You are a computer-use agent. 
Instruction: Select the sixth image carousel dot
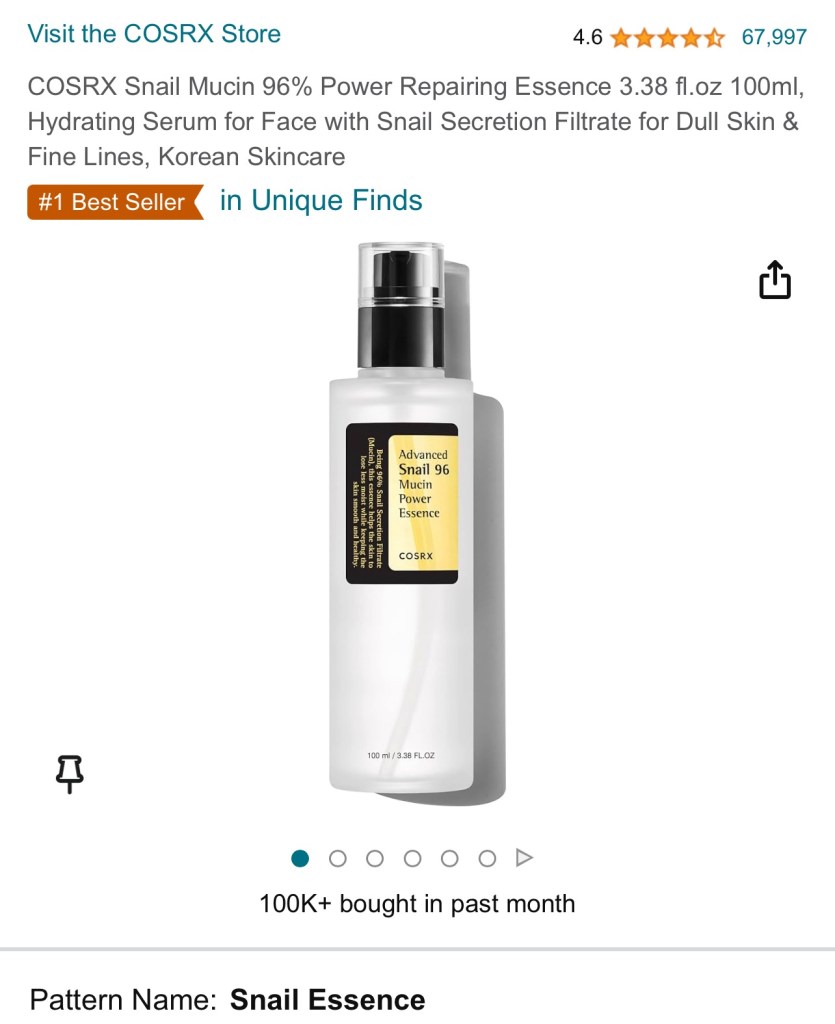487,858
